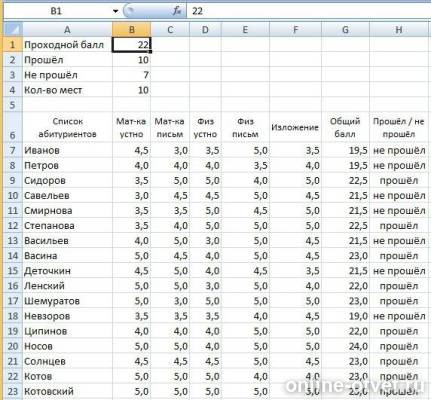
Task: Click header cell 'Изложение'
Action: coord(295,128)
